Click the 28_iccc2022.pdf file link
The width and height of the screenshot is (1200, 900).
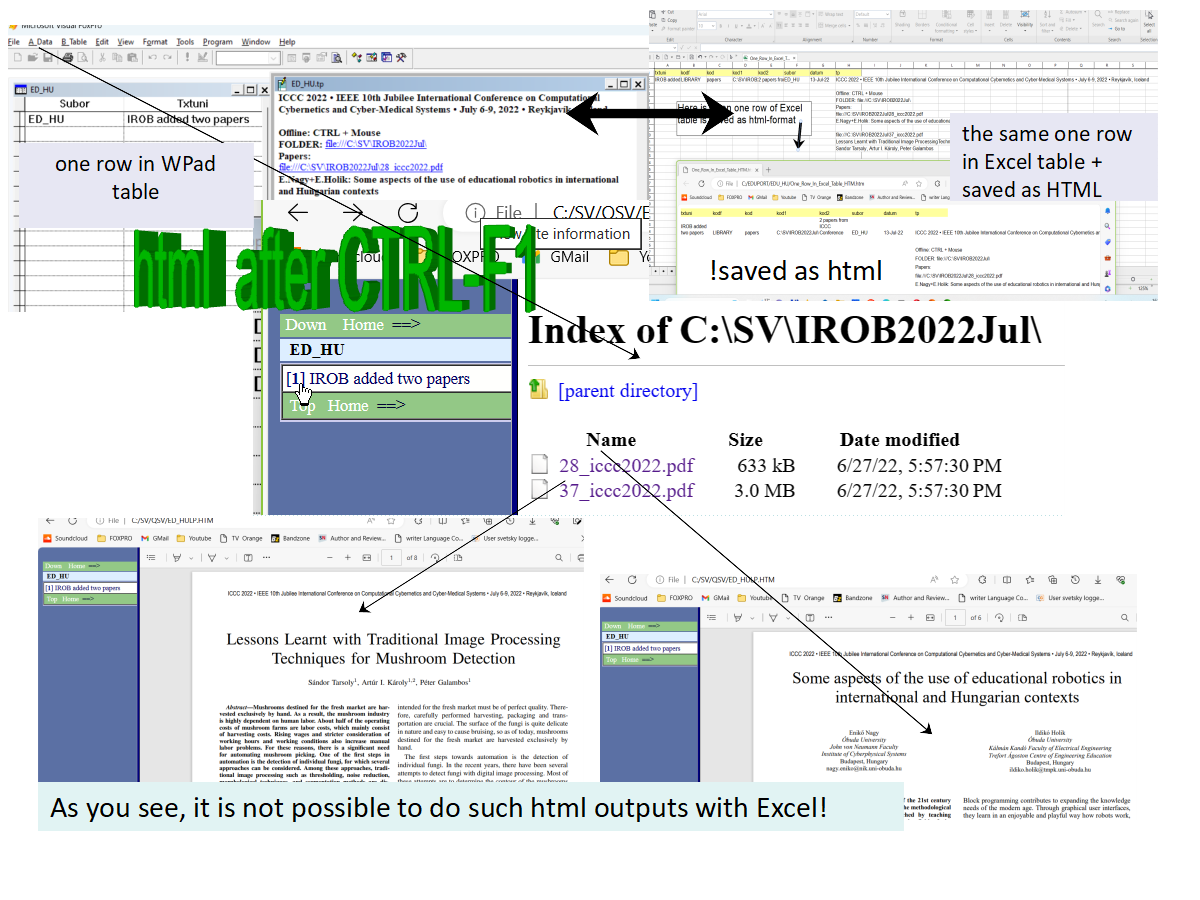[626, 465]
